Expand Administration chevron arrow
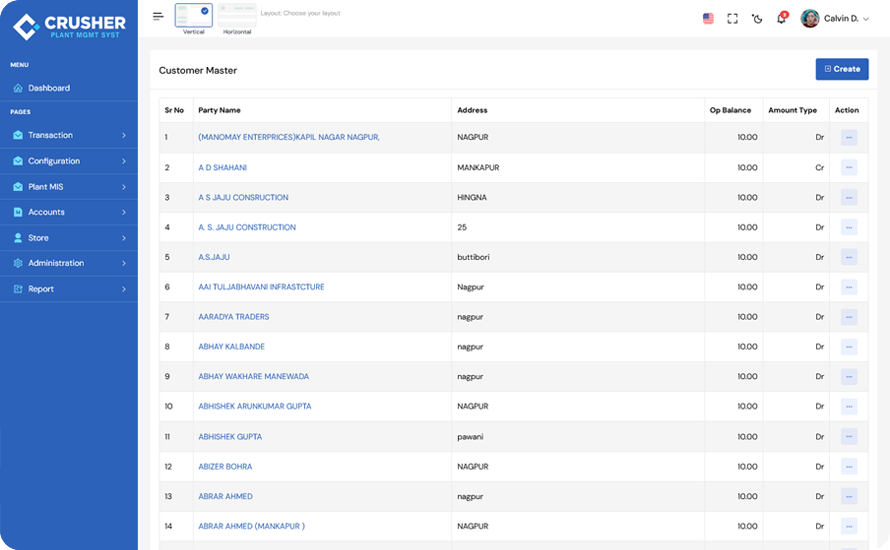Viewport: 890px width, 550px height. pyautogui.click(x=124, y=263)
